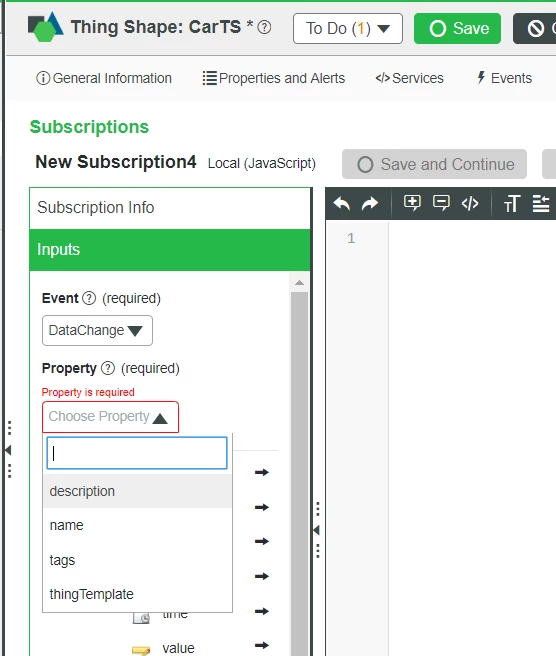Screen dimensions: 556x656
Task: Collapse the left panel with triangle handle
Action: (x=8, y=450)
